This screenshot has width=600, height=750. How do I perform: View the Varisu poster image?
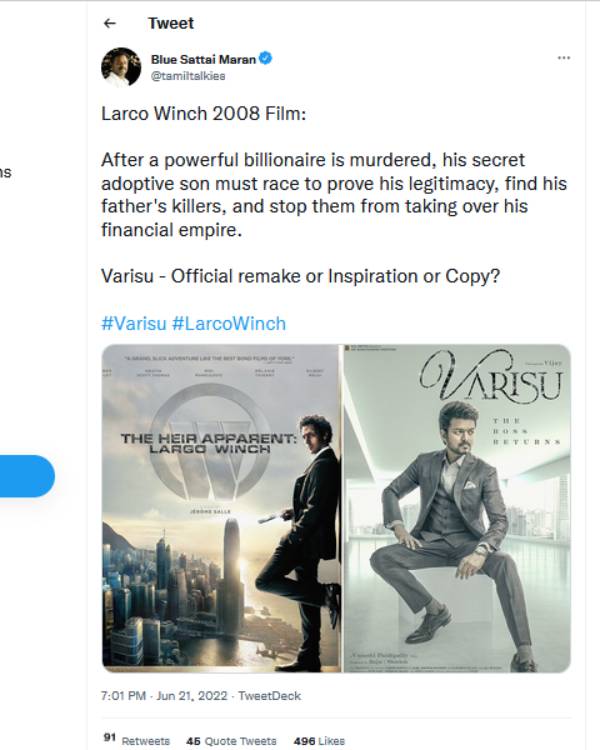(457, 508)
